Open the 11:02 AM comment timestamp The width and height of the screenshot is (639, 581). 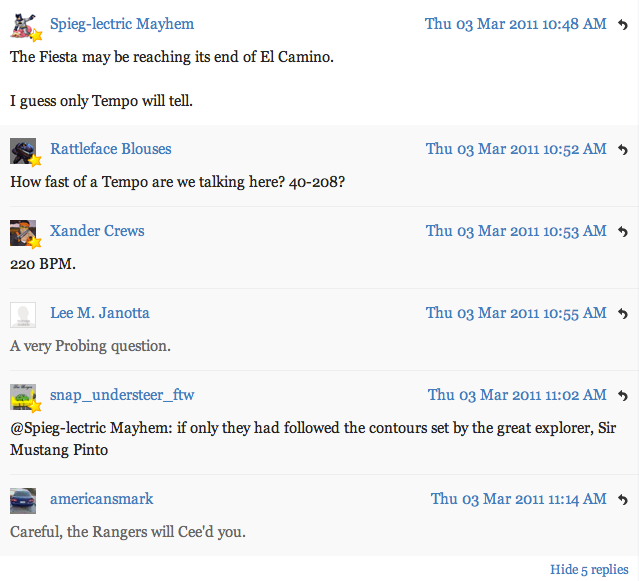(x=517, y=395)
